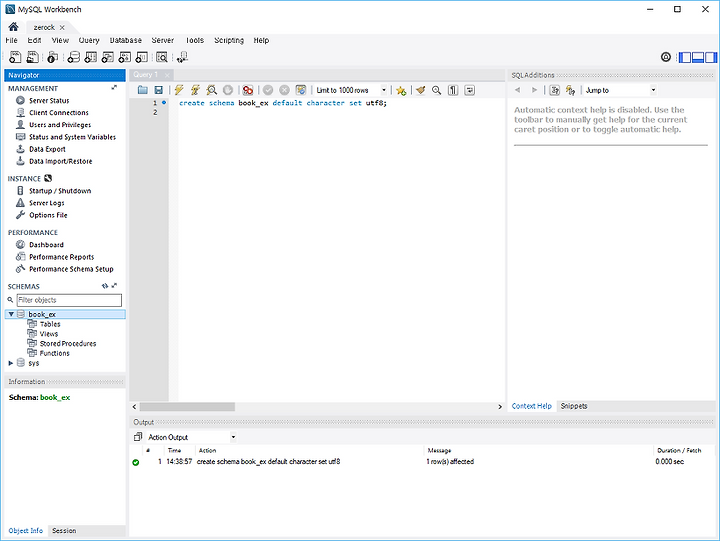Select the Object Info tab
The image size is (720, 541).
tap(26, 530)
